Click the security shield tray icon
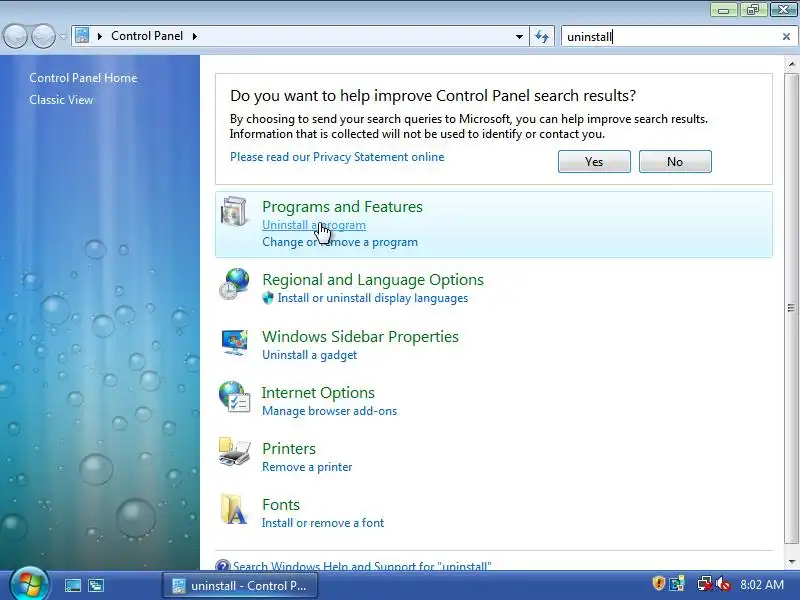The image size is (800, 600). [659, 583]
